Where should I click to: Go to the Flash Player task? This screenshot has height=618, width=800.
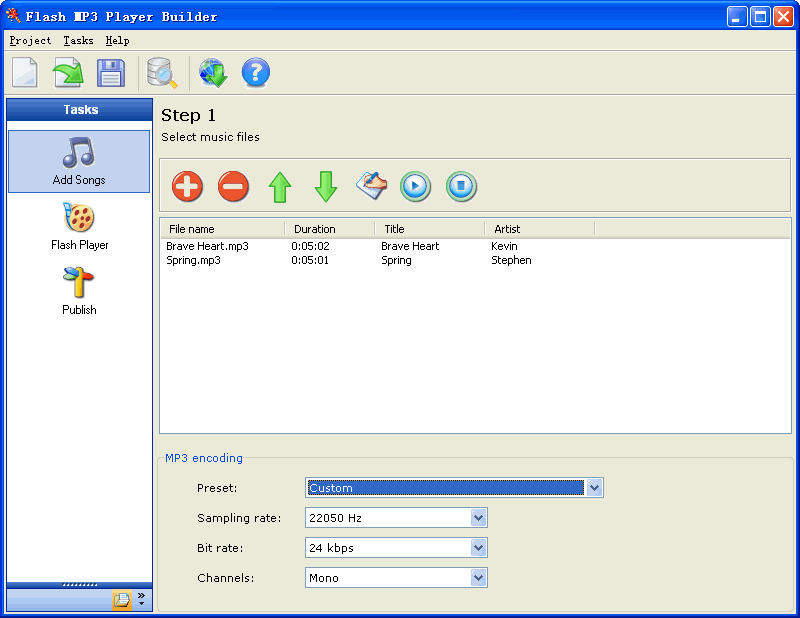[x=80, y=227]
